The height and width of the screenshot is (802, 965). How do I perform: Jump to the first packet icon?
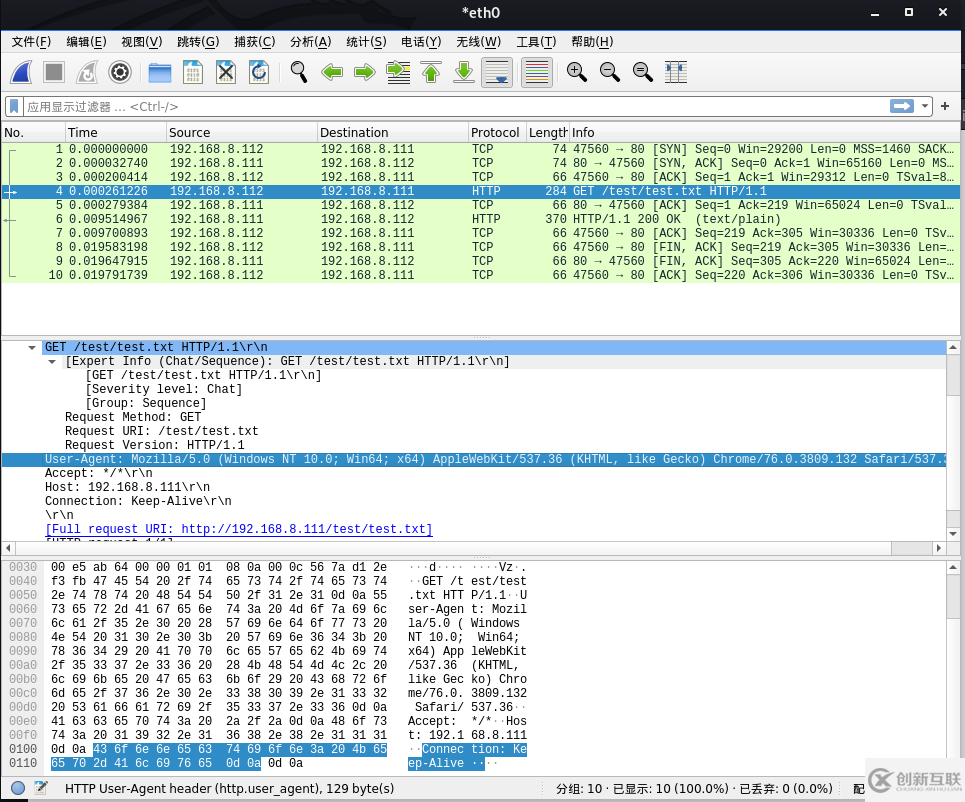tap(431, 72)
